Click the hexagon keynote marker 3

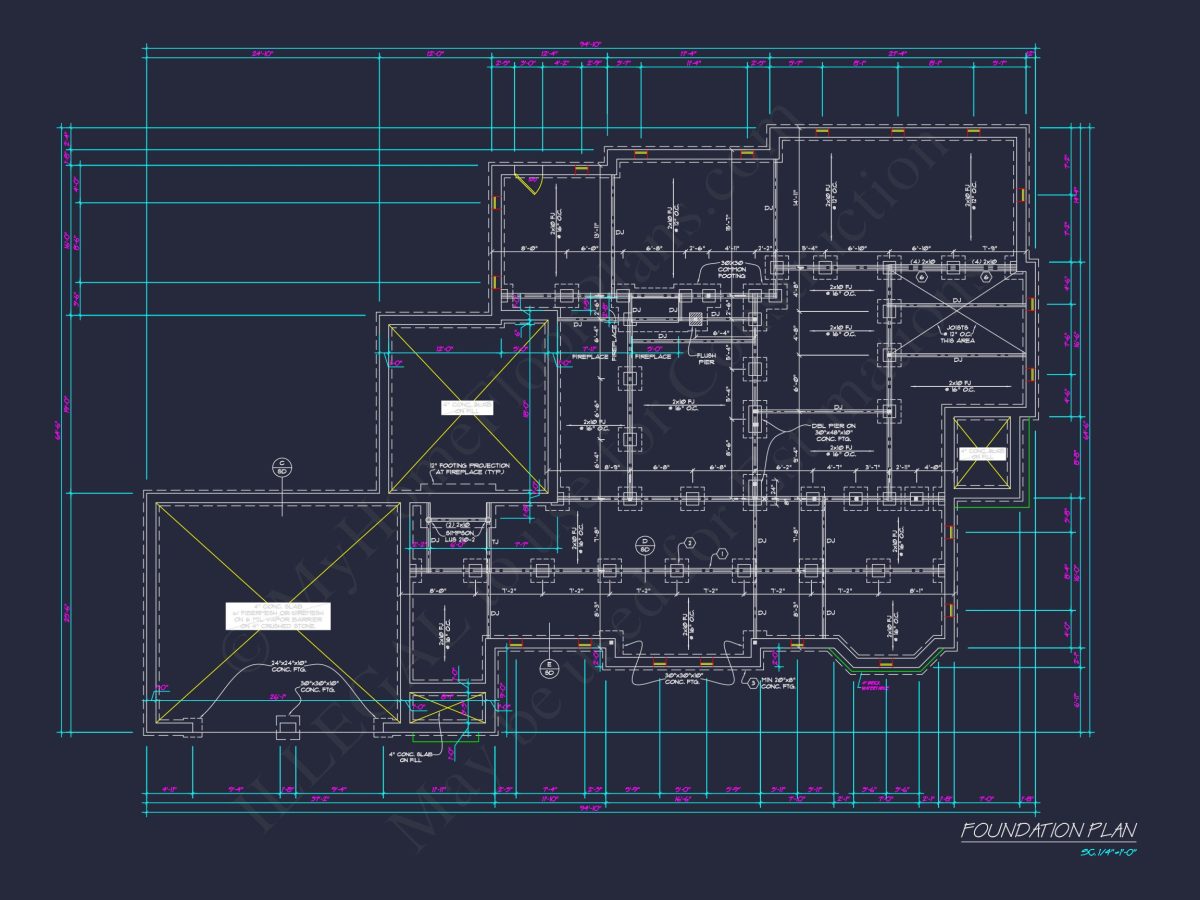(x=753, y=684)
